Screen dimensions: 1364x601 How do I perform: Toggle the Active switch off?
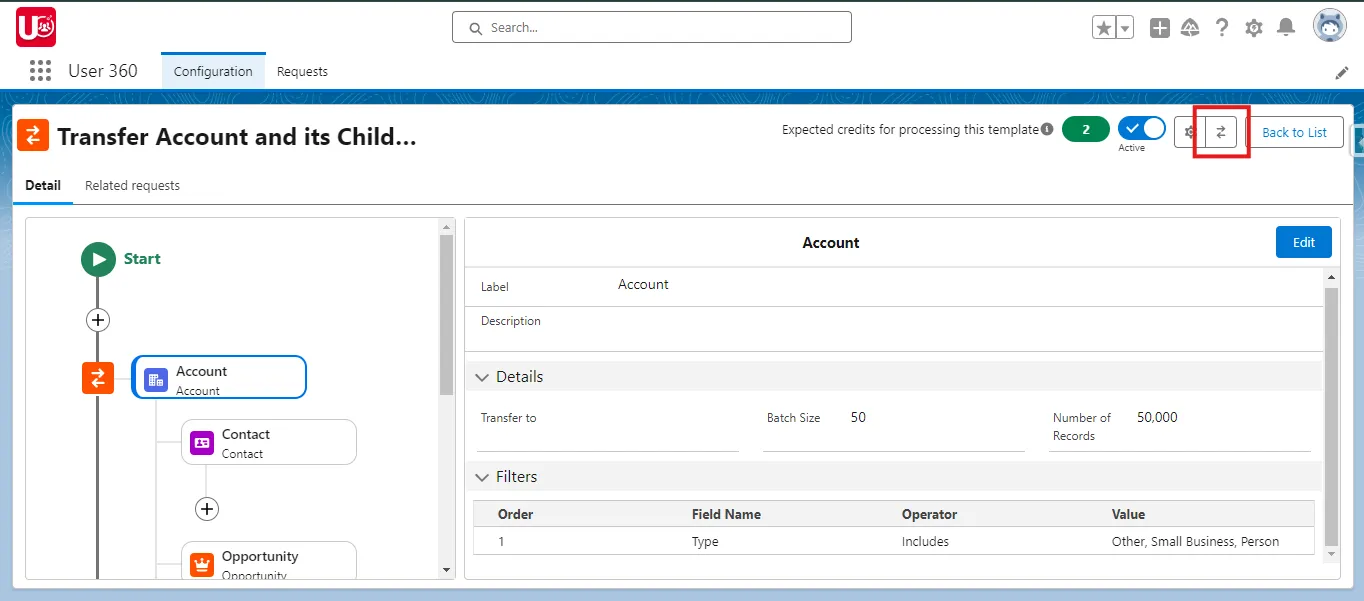coord(1141,127)
